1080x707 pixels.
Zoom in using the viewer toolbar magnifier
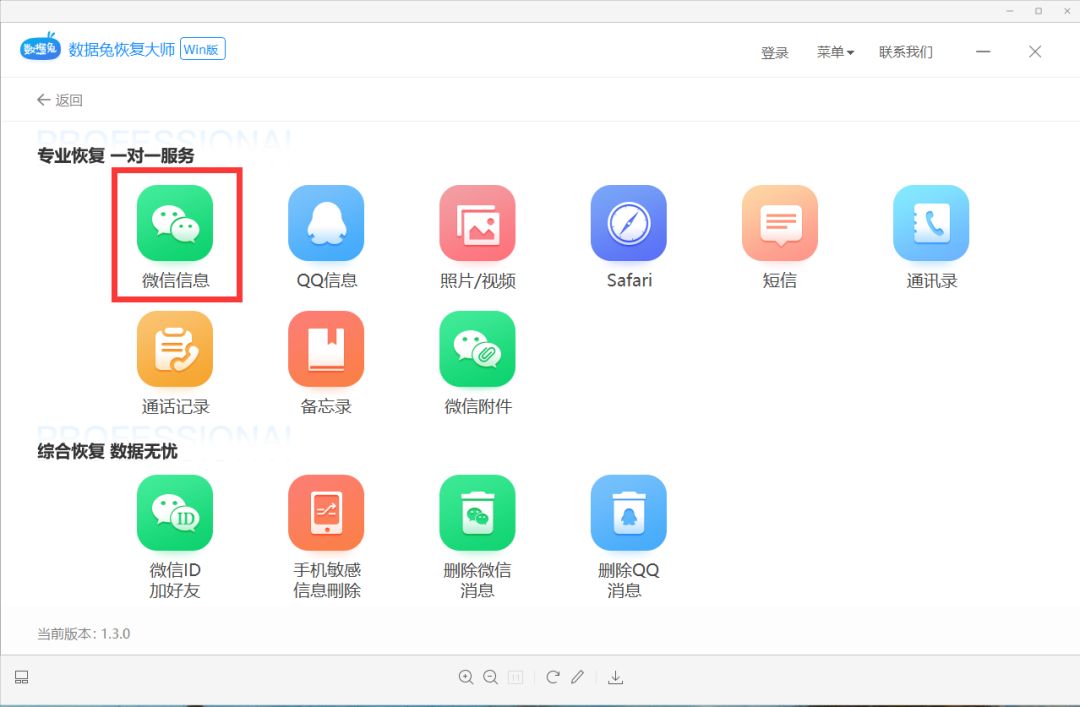coord(466,677)
